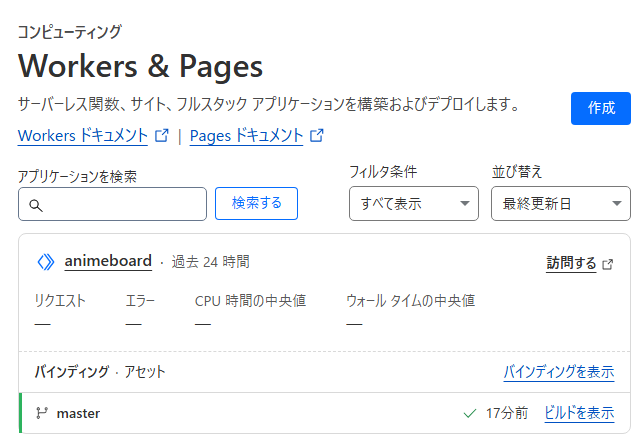
Task: Open the Workers ドキュメント link
Action: [x=83, y=135]
